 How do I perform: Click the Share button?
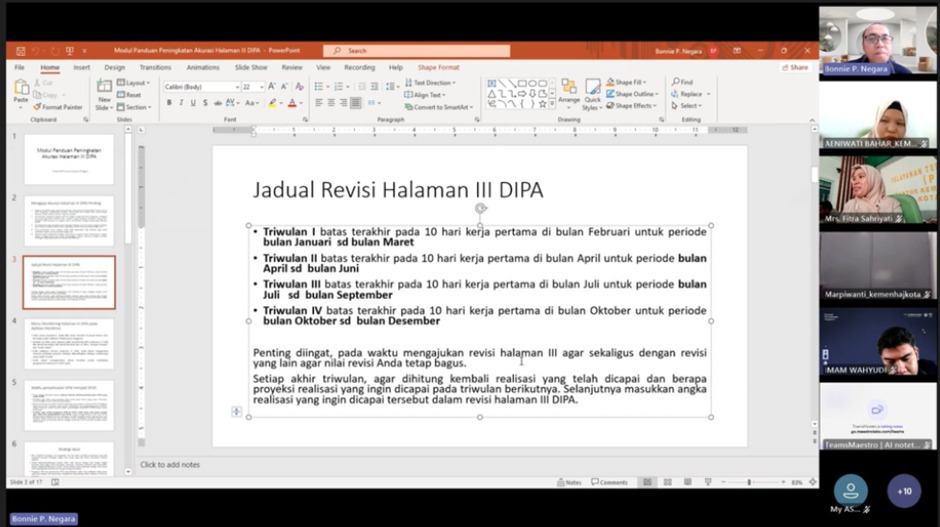pyautogui.click(x=796, y=68)
